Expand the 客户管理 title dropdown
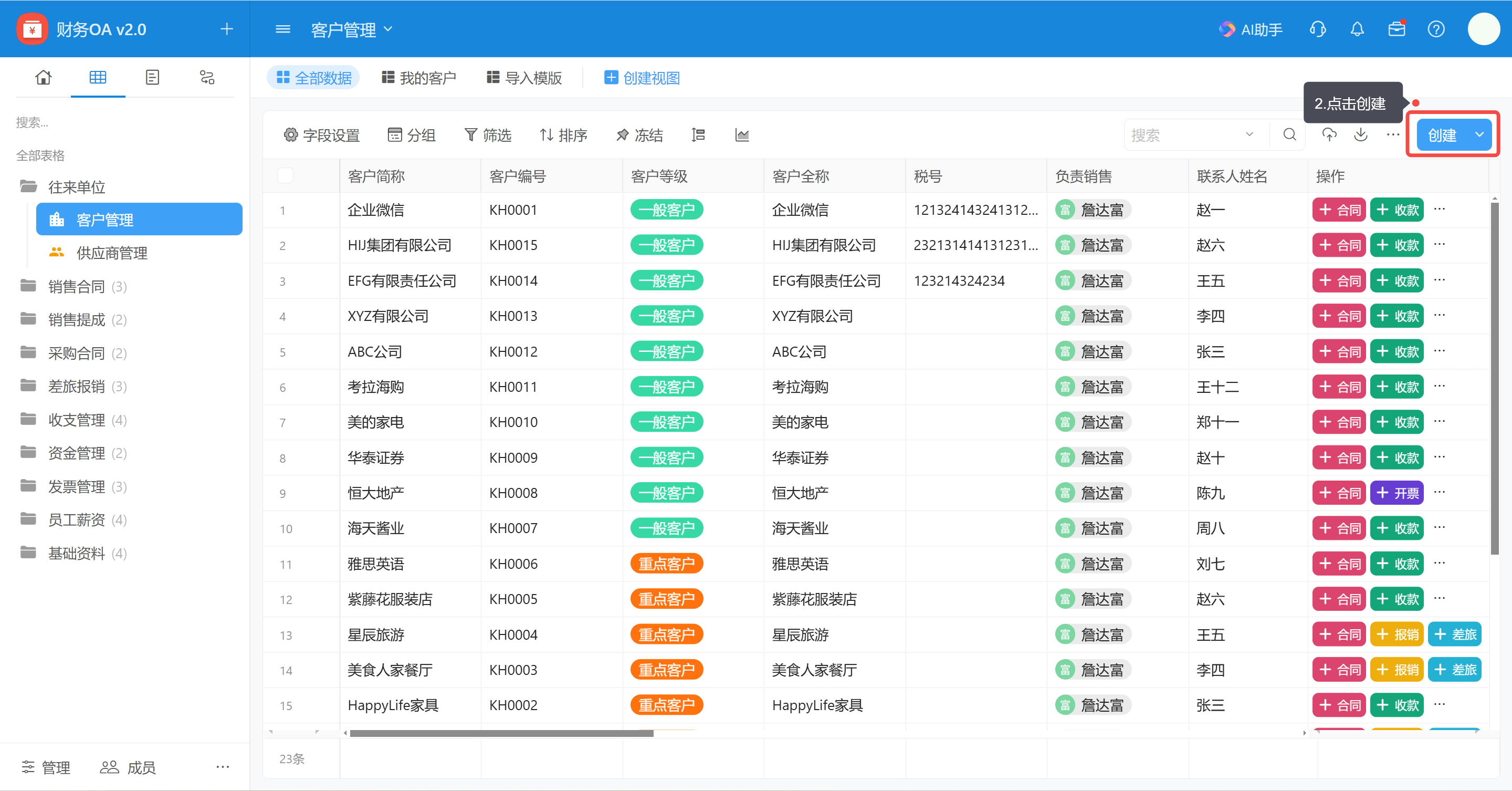Viewport: 1512px width, 791px height. (388, 29)
